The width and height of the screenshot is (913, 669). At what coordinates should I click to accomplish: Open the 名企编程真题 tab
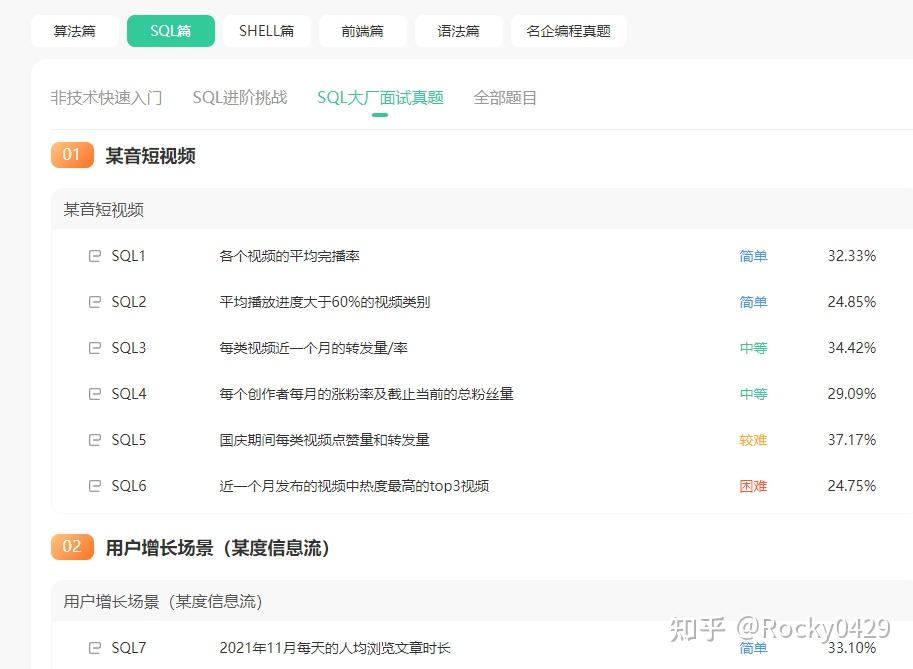coord(568,31)
